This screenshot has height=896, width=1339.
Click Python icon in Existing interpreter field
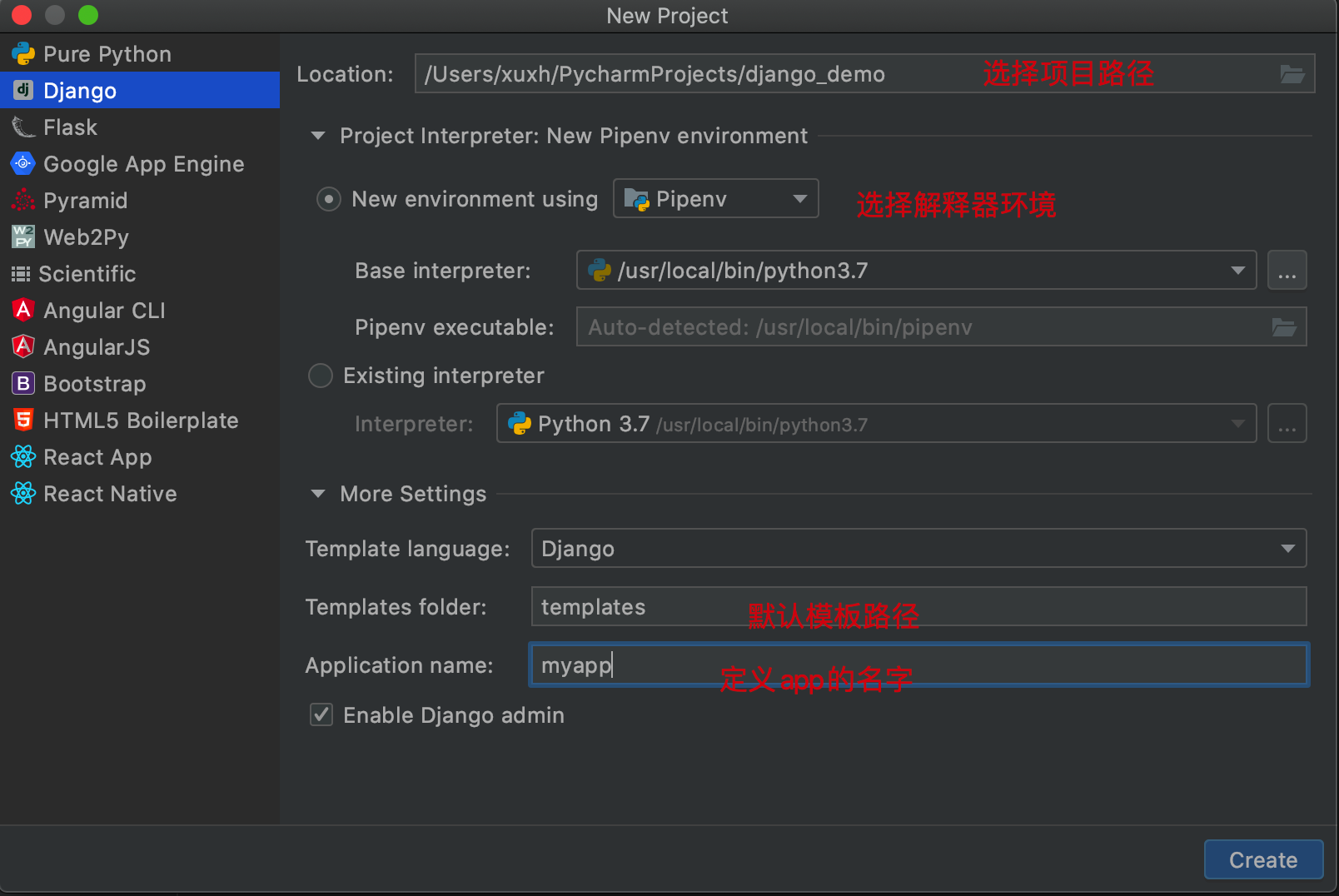pyautogui.click(x=520, y=424)
